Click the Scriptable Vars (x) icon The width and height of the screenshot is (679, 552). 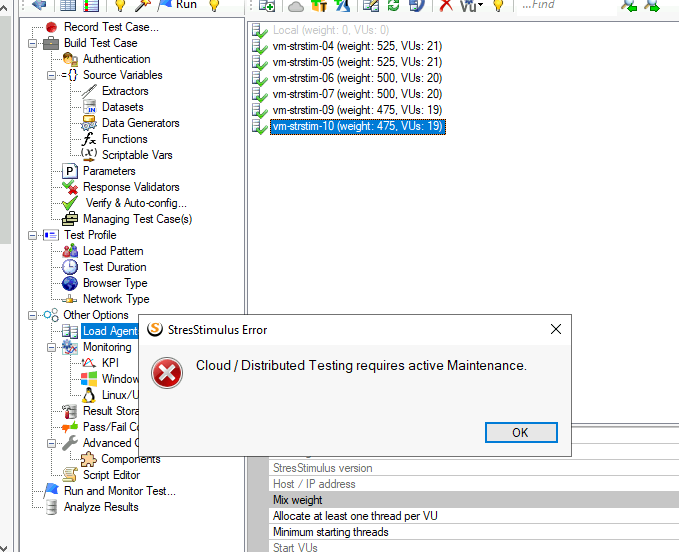click(89, 155)
